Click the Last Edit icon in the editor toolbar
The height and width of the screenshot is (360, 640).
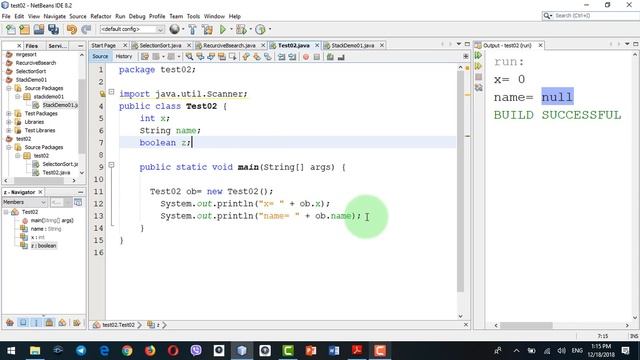tap(144, 57)
